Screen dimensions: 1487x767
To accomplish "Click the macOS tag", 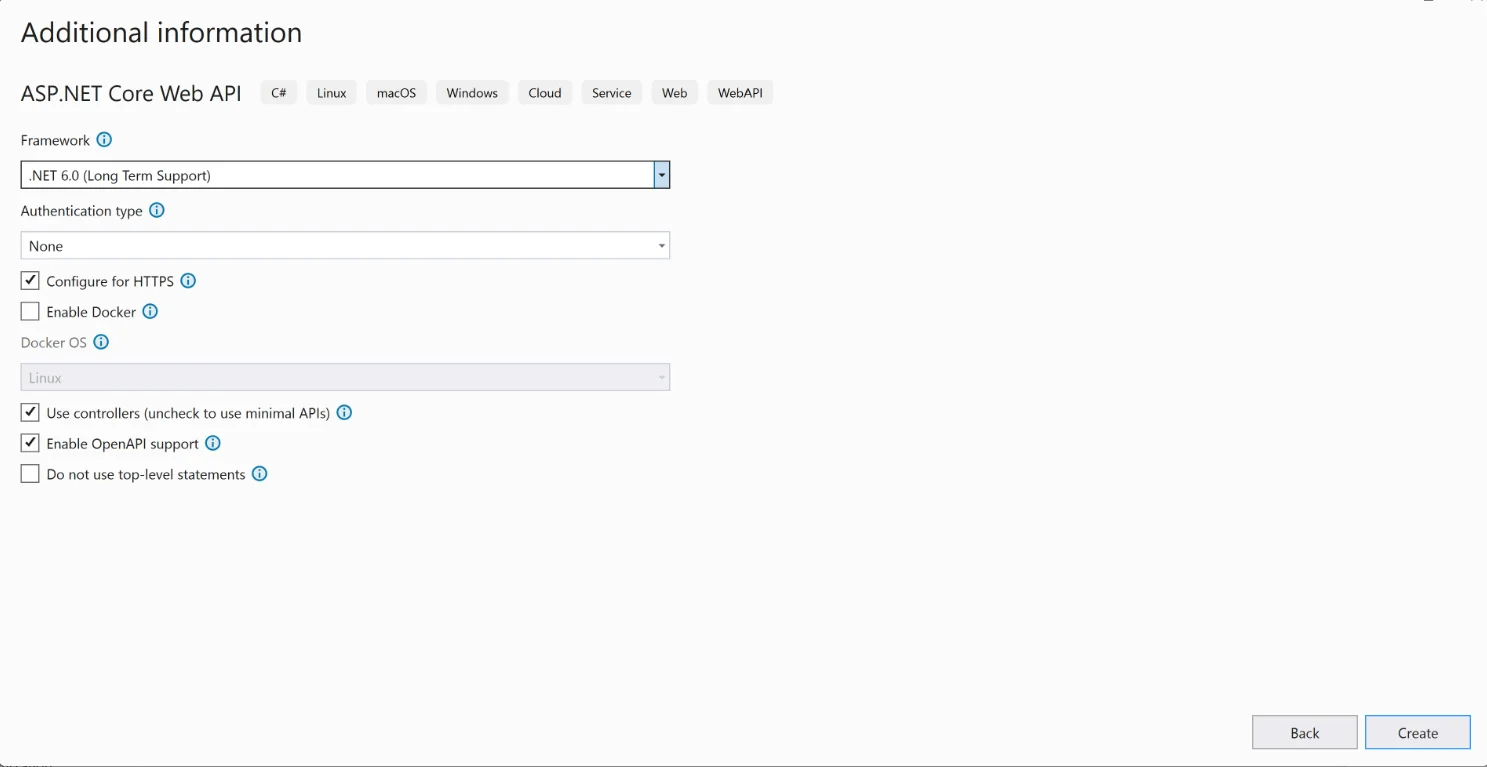I will pos(397,93).
